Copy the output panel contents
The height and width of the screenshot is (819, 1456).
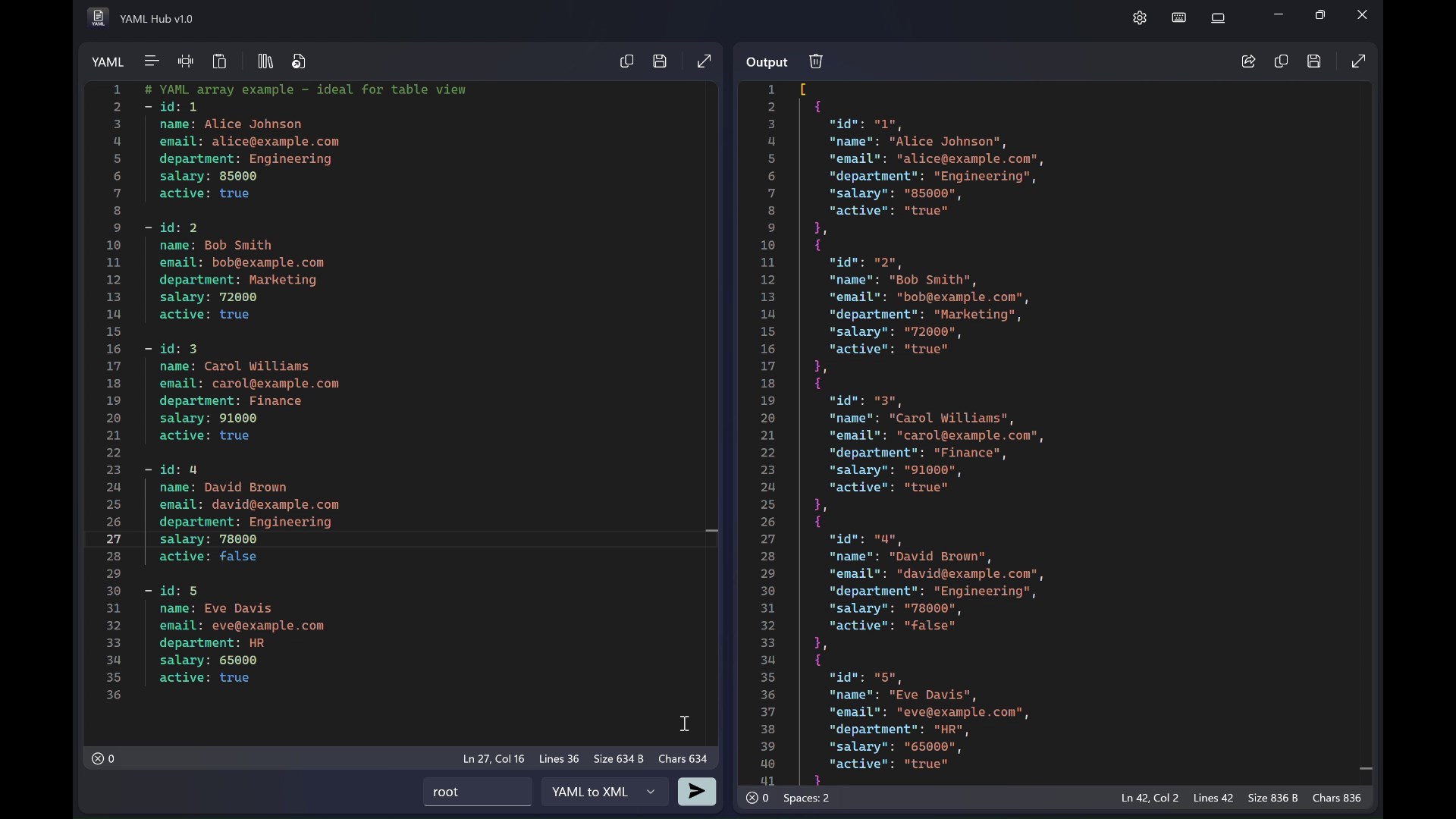pyautogui.click(x=1282, y=61)
